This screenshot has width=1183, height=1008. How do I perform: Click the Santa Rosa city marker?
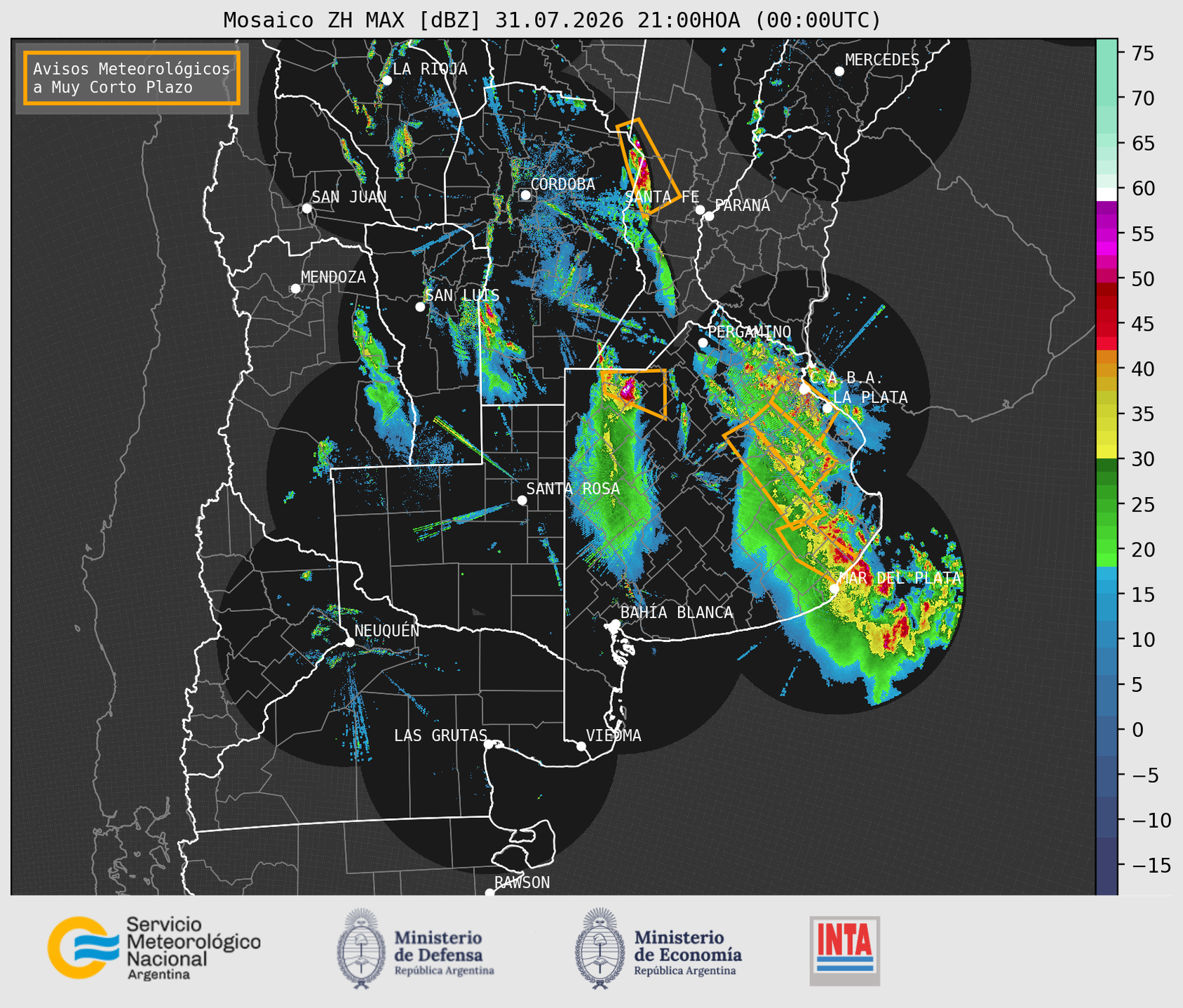click(x=522, y=500)
